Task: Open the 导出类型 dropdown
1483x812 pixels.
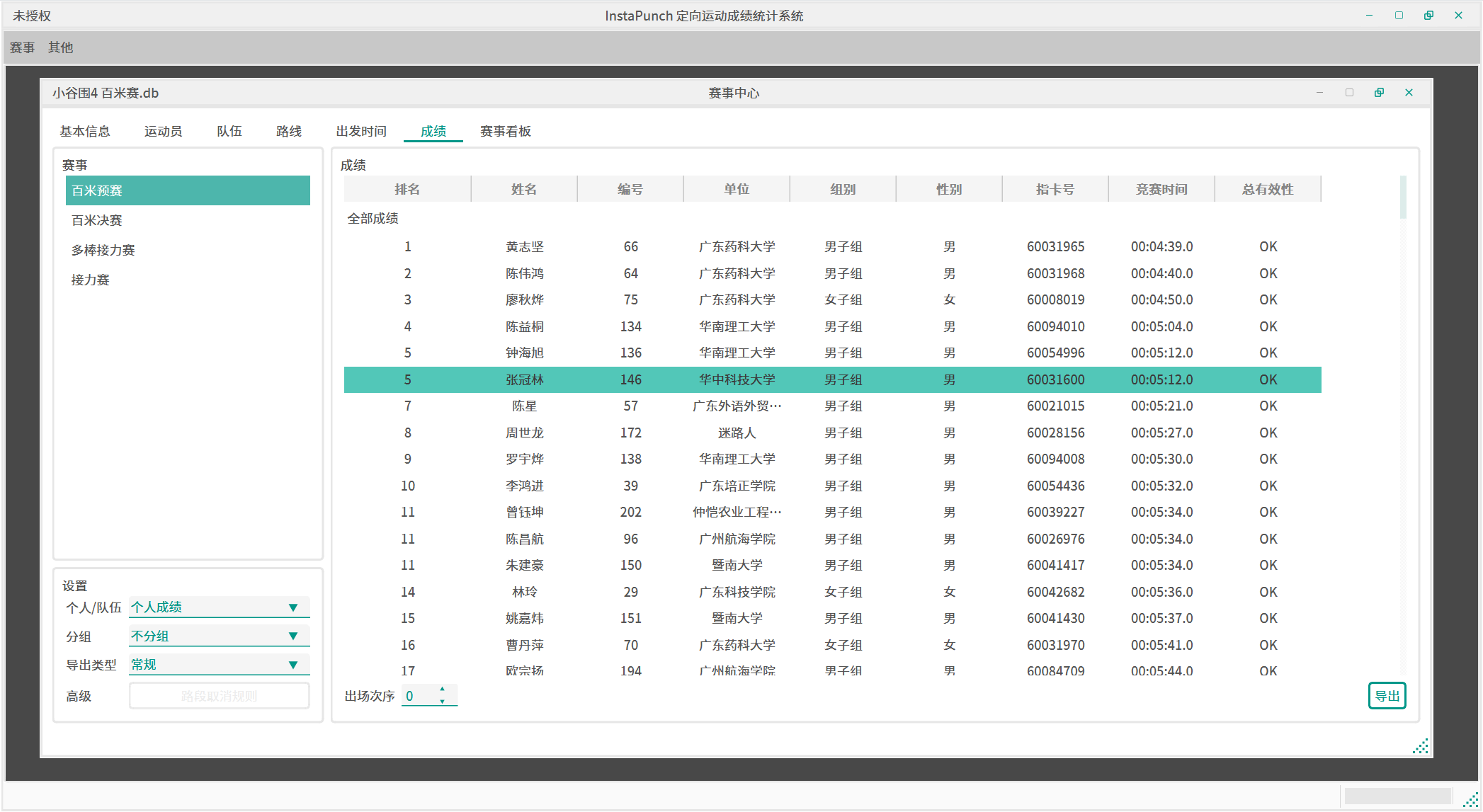Action: 292,665
